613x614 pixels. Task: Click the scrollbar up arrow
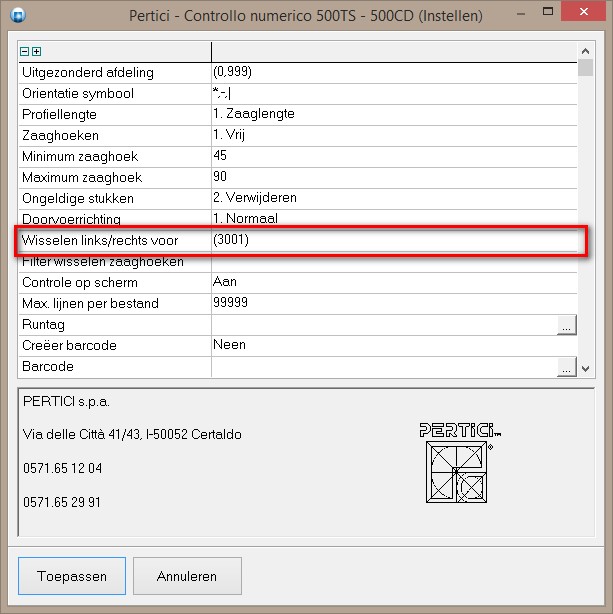586,51
